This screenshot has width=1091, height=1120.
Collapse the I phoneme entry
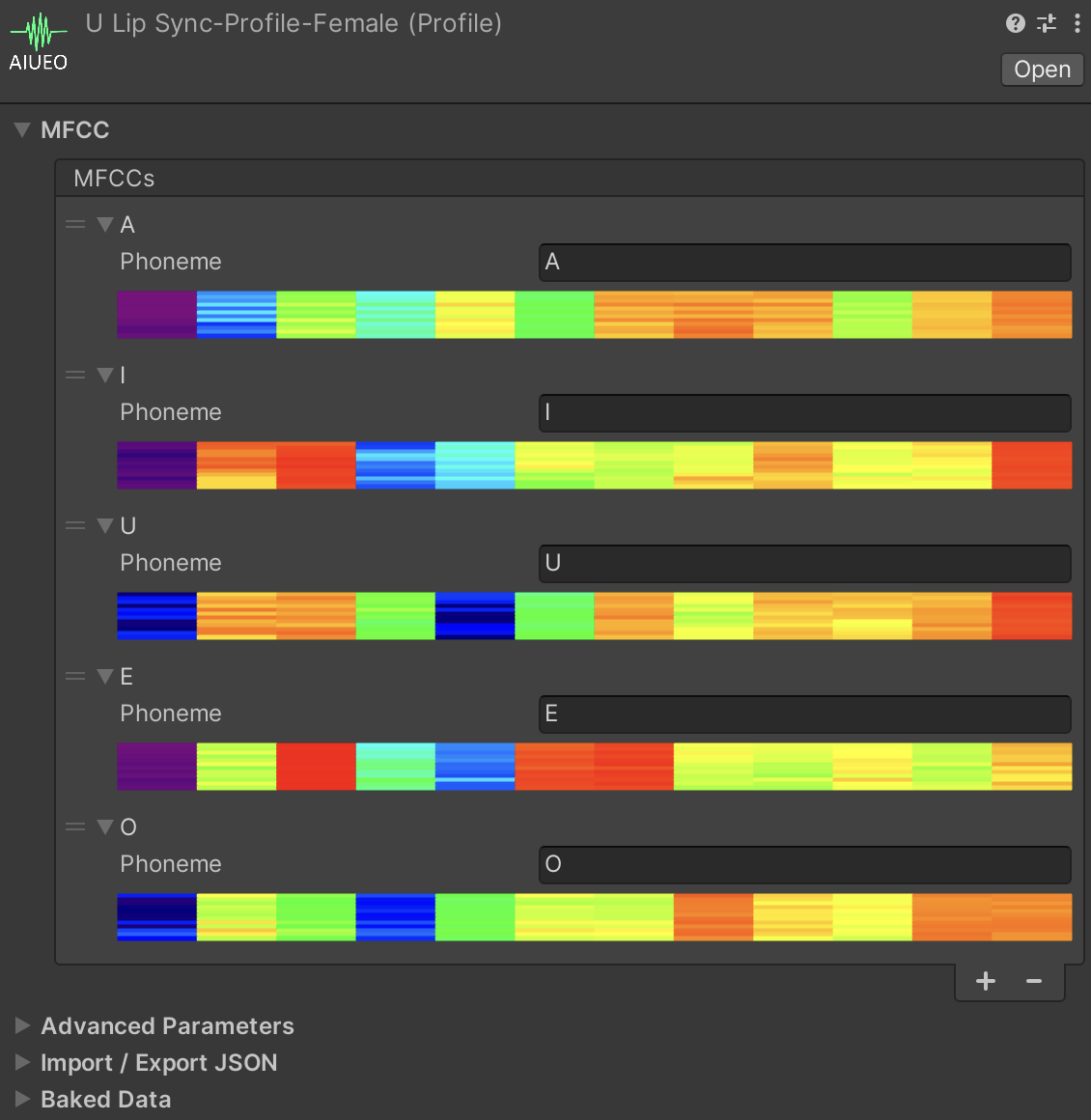105,375
